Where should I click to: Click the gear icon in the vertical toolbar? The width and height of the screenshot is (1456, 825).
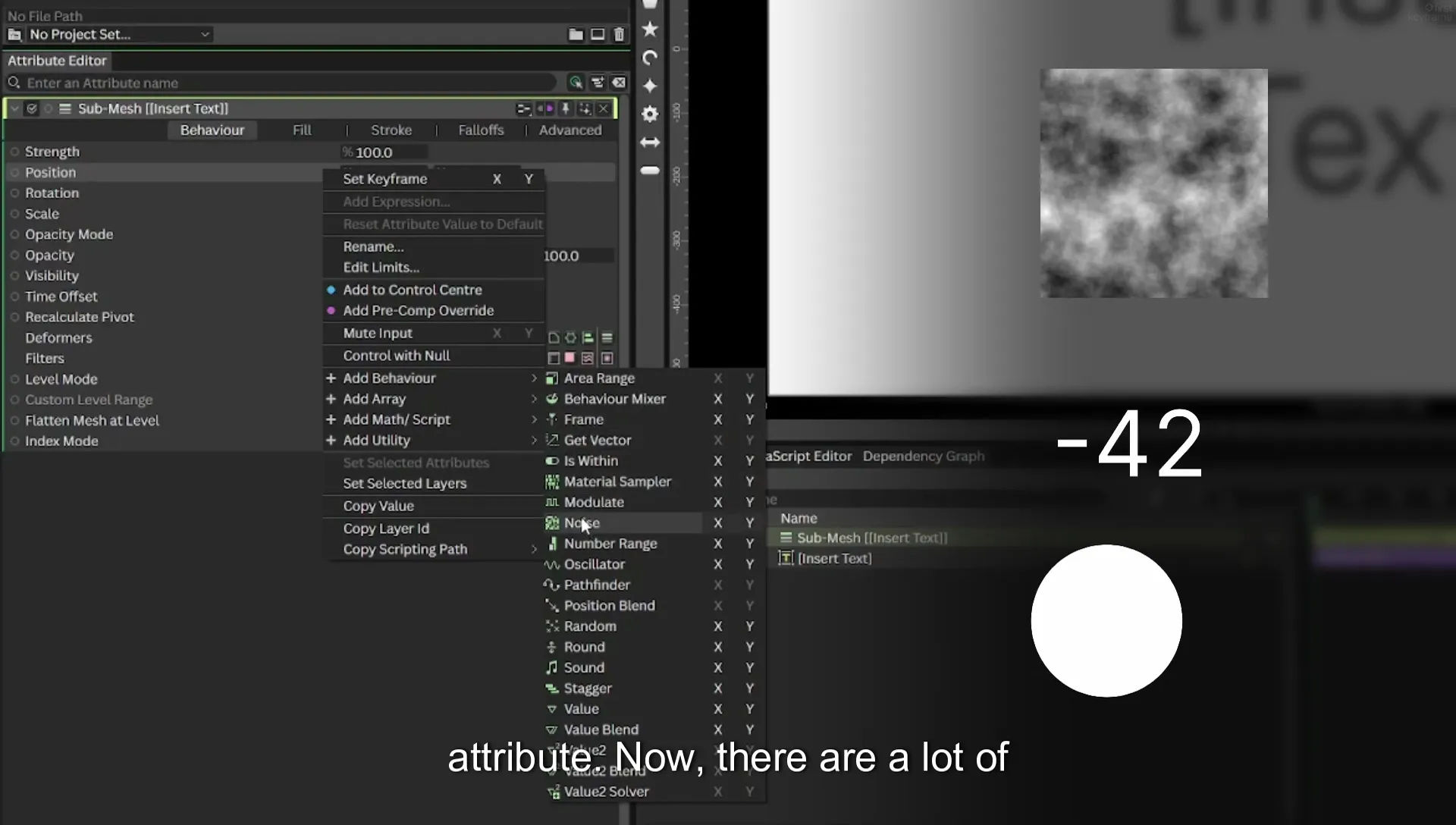(x=650, y=114)
